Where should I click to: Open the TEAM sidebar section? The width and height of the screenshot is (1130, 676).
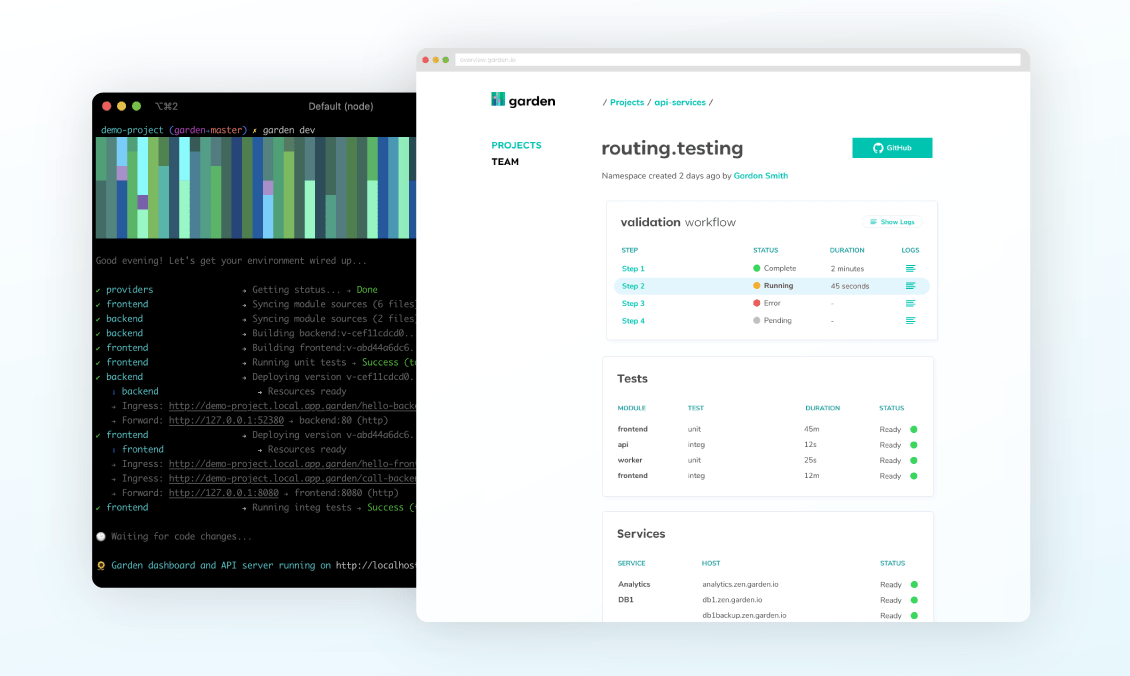[505, 161]
